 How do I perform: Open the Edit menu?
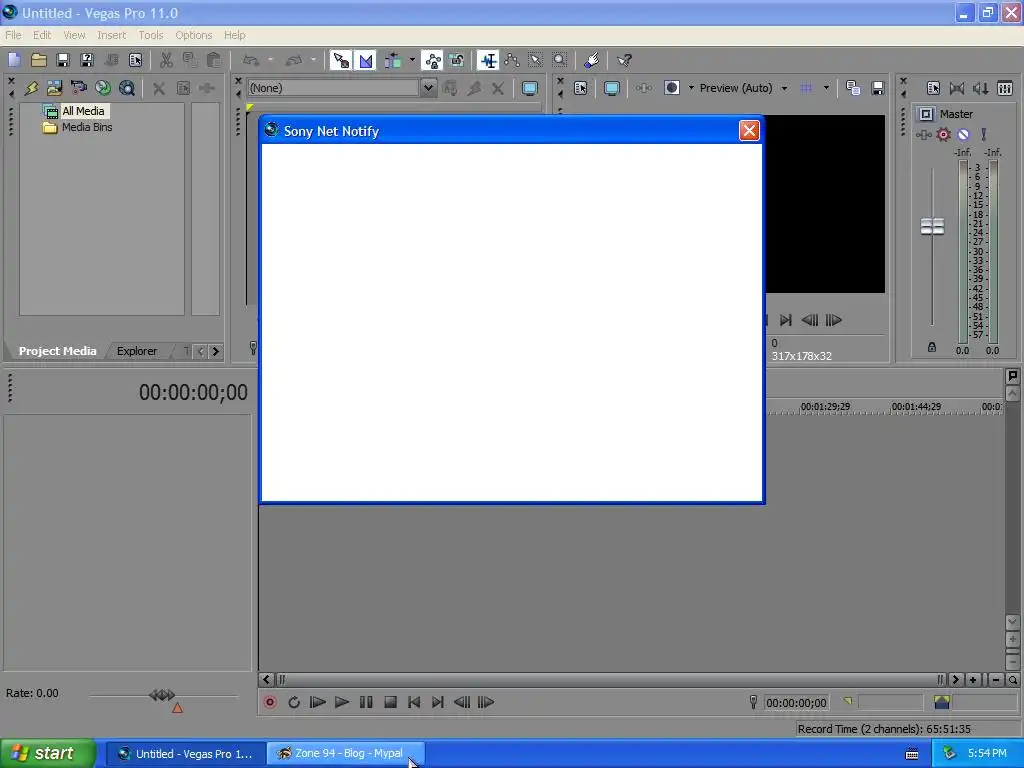point(42,35)
